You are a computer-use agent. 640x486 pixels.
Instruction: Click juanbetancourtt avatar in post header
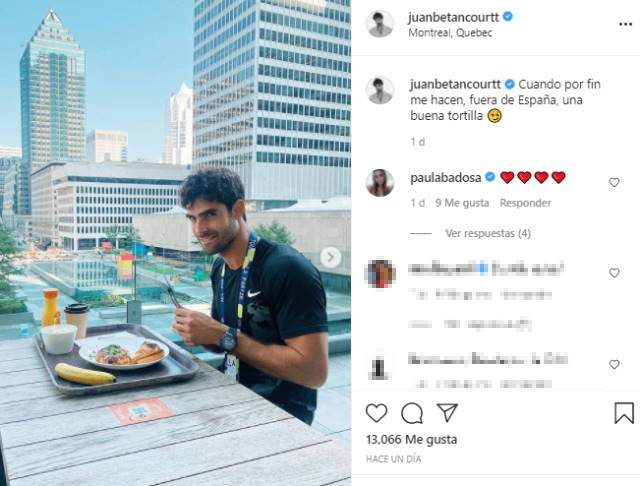point(380,24)
